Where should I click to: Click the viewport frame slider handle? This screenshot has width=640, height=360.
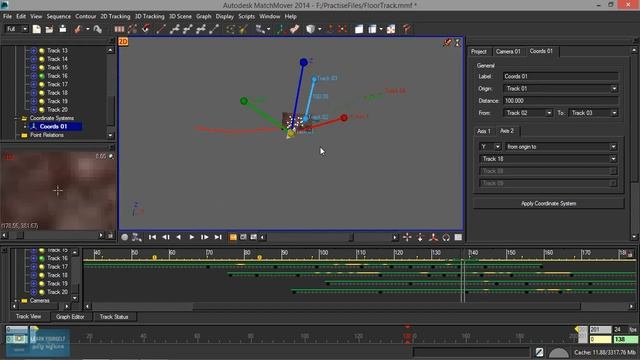click(x=351, y=237)
